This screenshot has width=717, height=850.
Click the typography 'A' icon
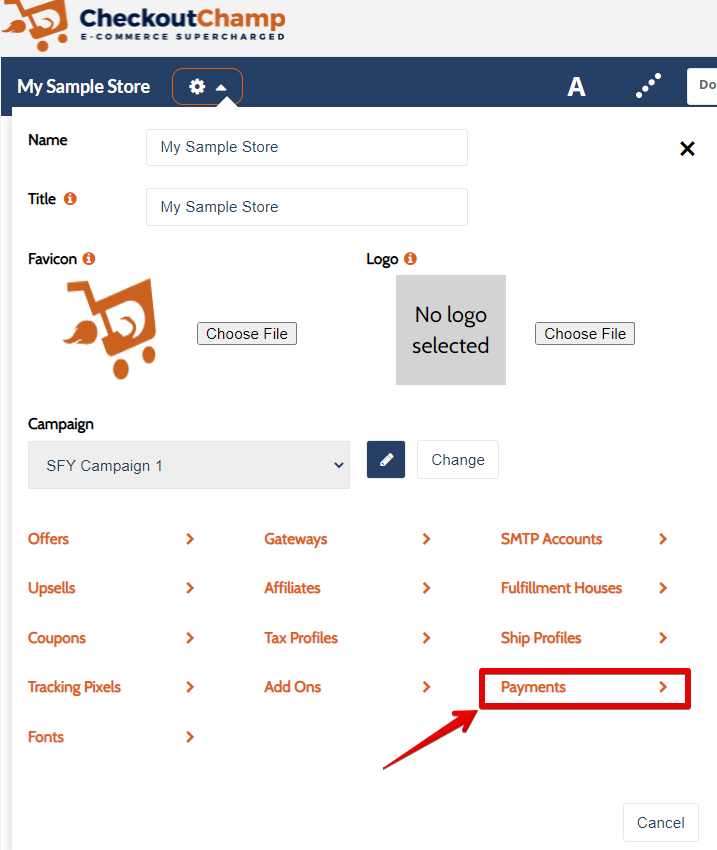coord(576,87)
